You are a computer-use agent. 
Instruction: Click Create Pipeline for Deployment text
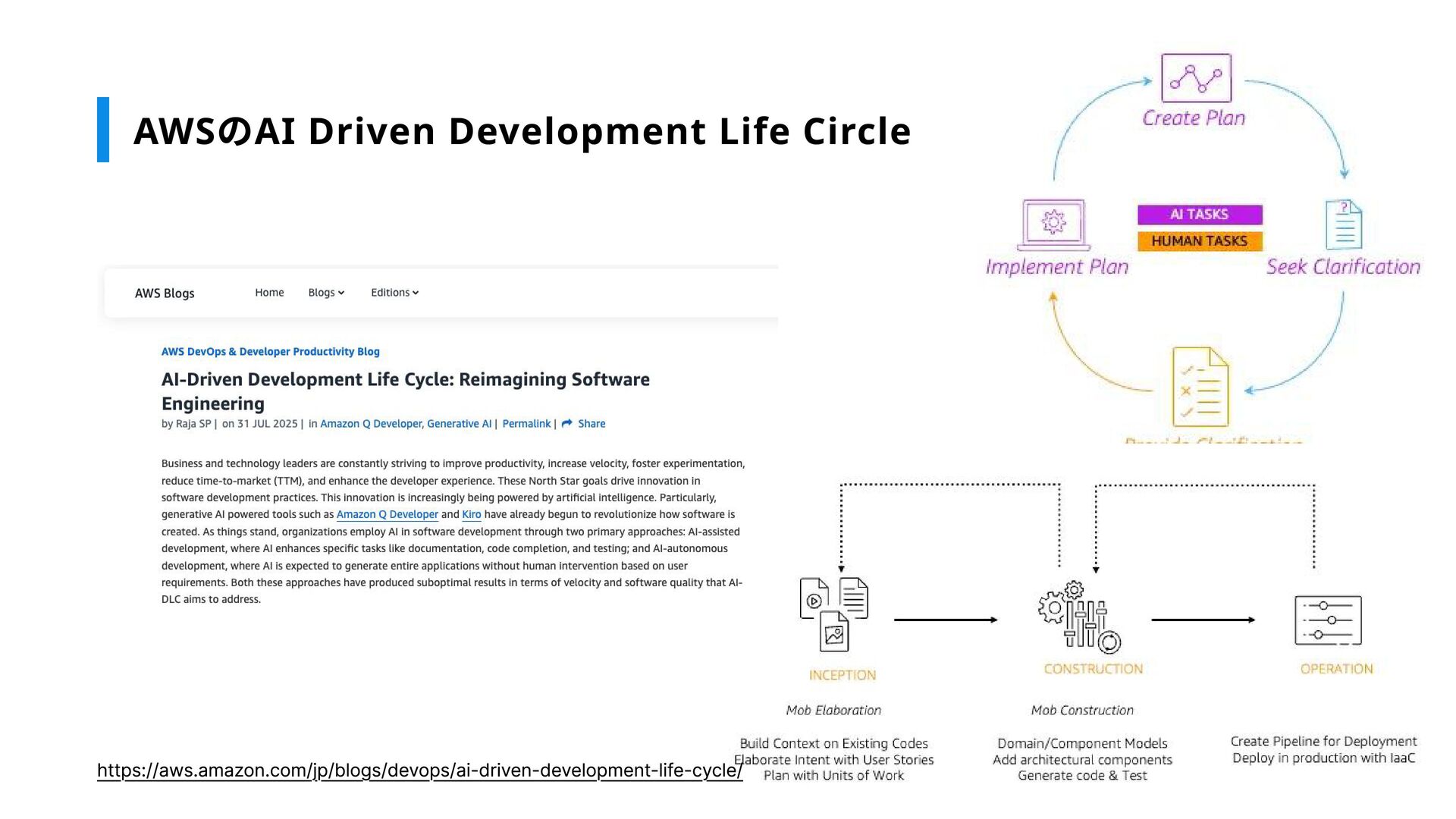[1323, 742]
